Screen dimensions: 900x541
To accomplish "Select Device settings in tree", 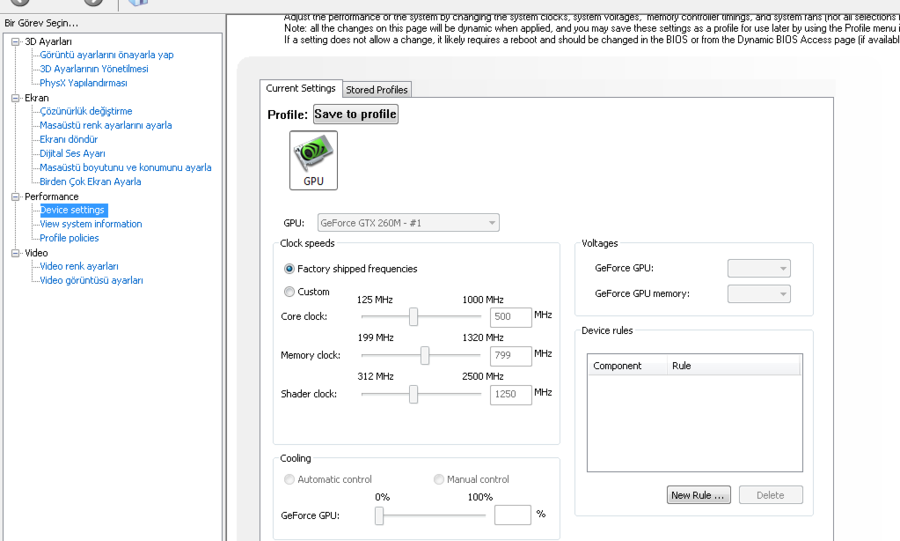I will pos(72,210).
